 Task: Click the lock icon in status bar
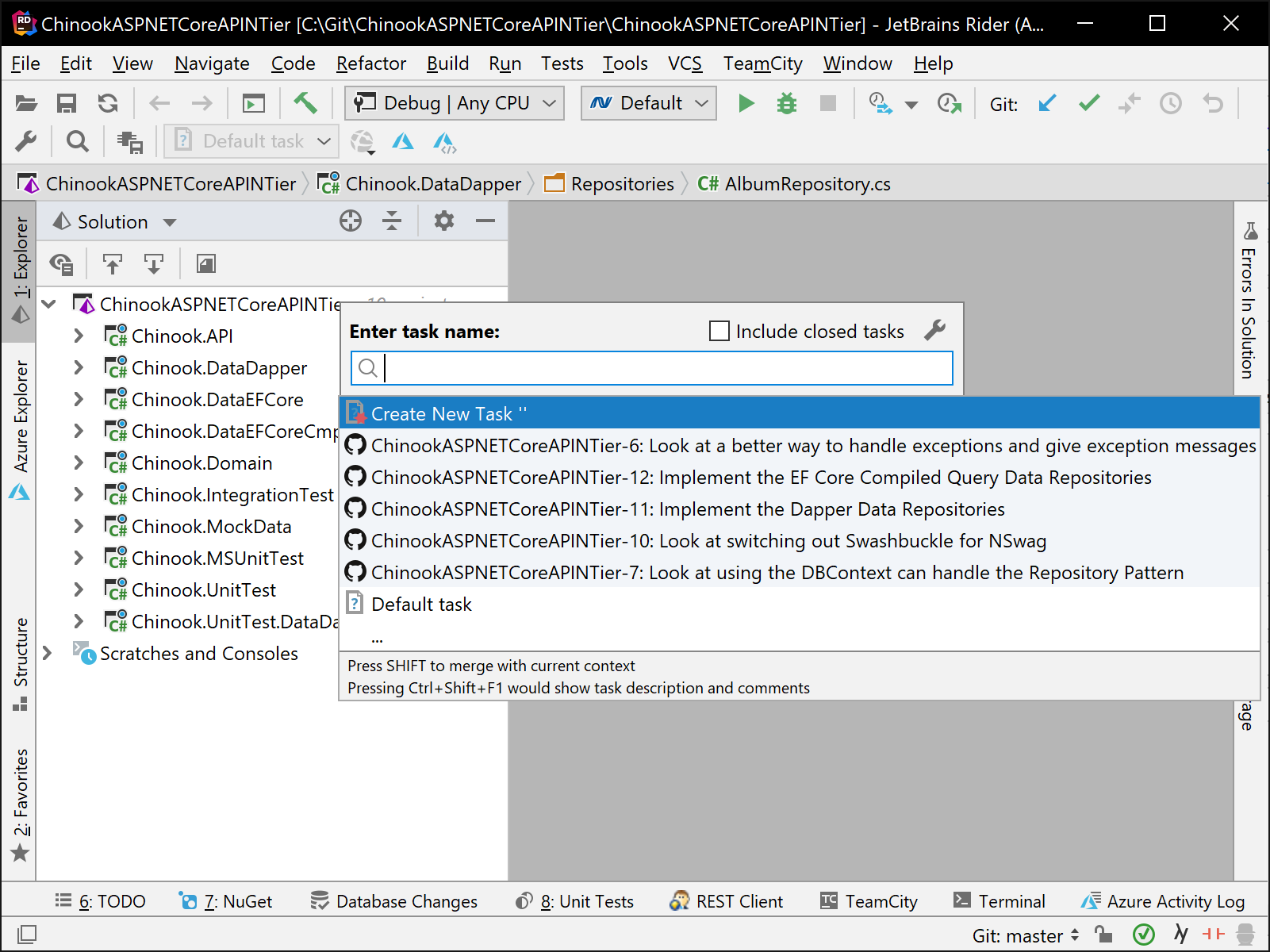1103,935
